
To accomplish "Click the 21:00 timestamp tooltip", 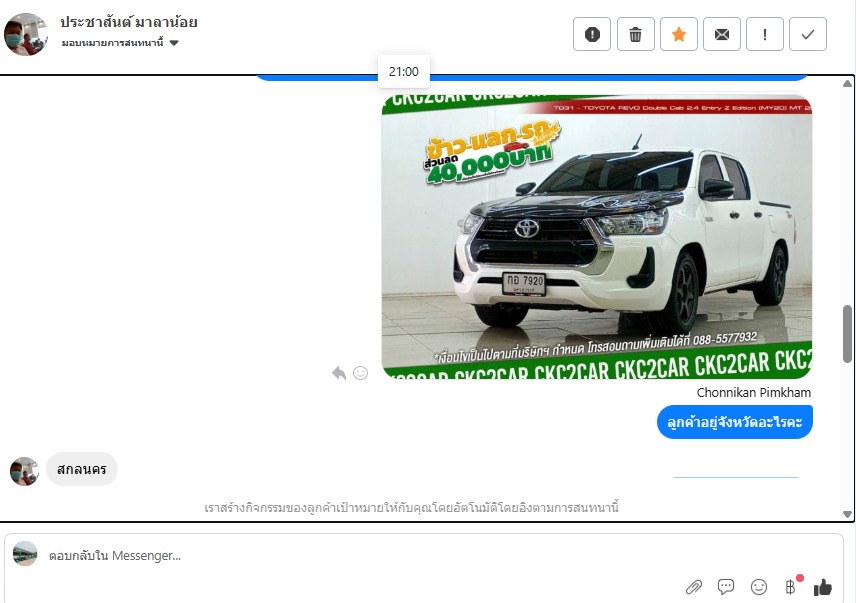I will click(404, 71).
